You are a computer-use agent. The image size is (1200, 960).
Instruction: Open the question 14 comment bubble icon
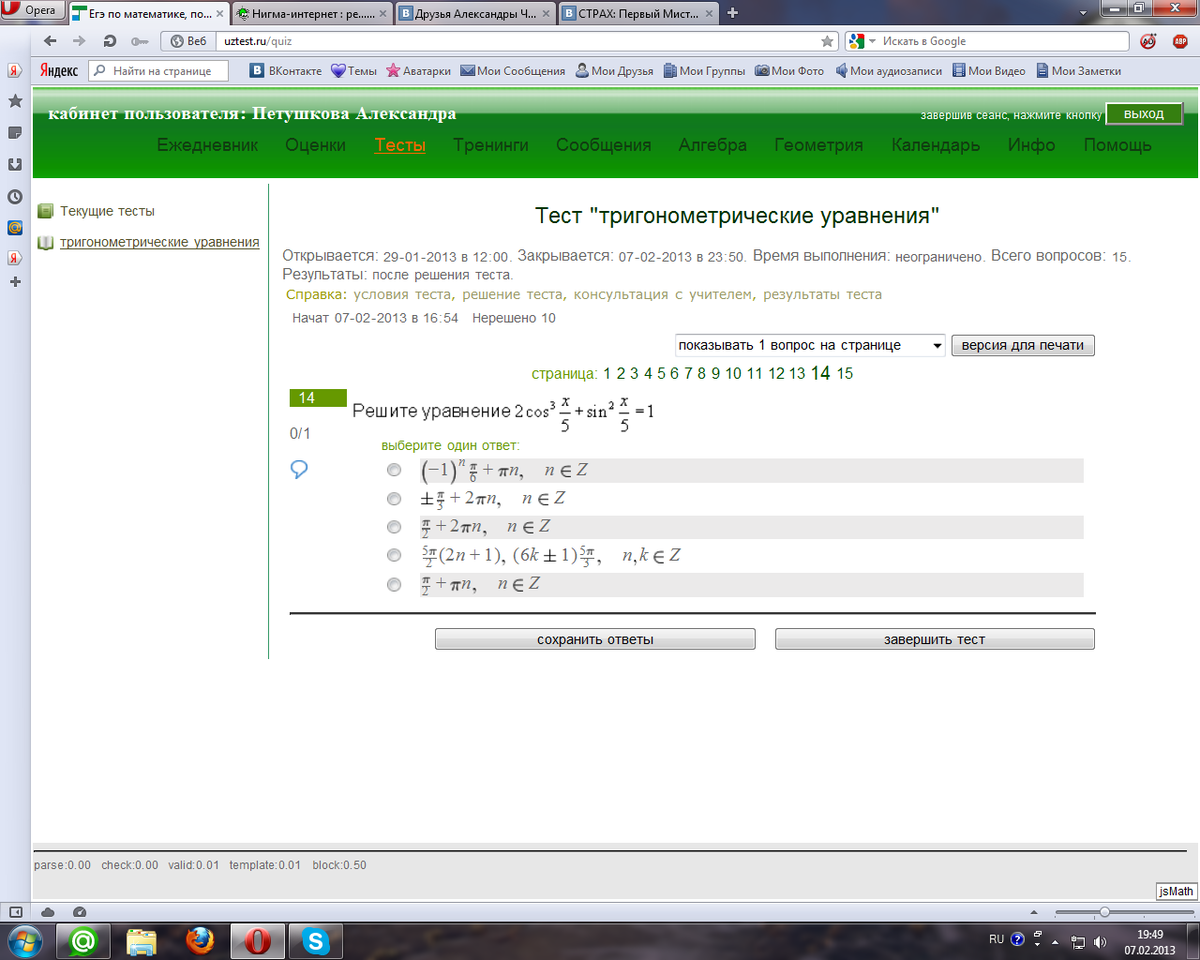[x=299, y=468]
